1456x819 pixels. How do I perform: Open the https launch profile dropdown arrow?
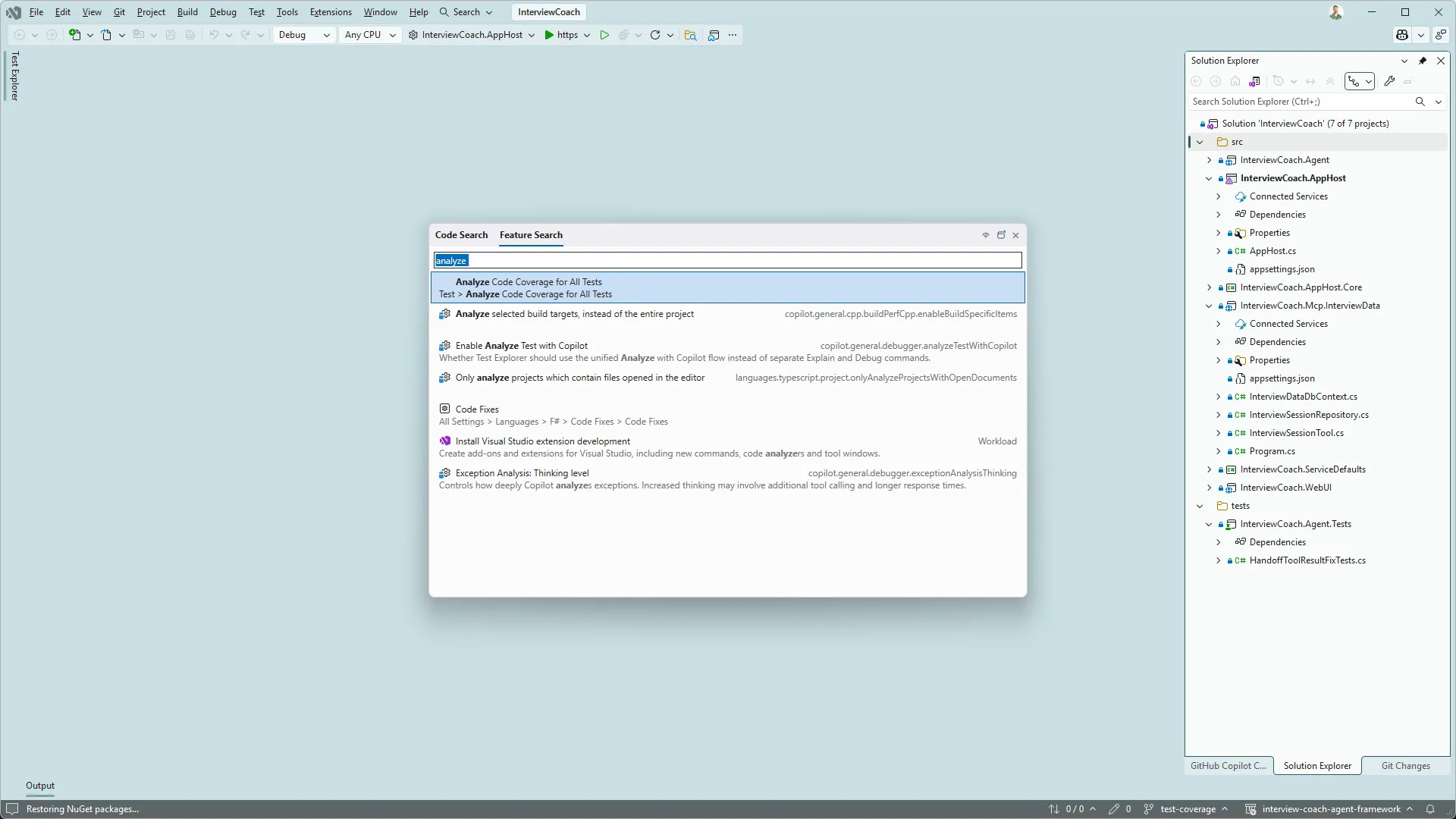coord(587,35)
